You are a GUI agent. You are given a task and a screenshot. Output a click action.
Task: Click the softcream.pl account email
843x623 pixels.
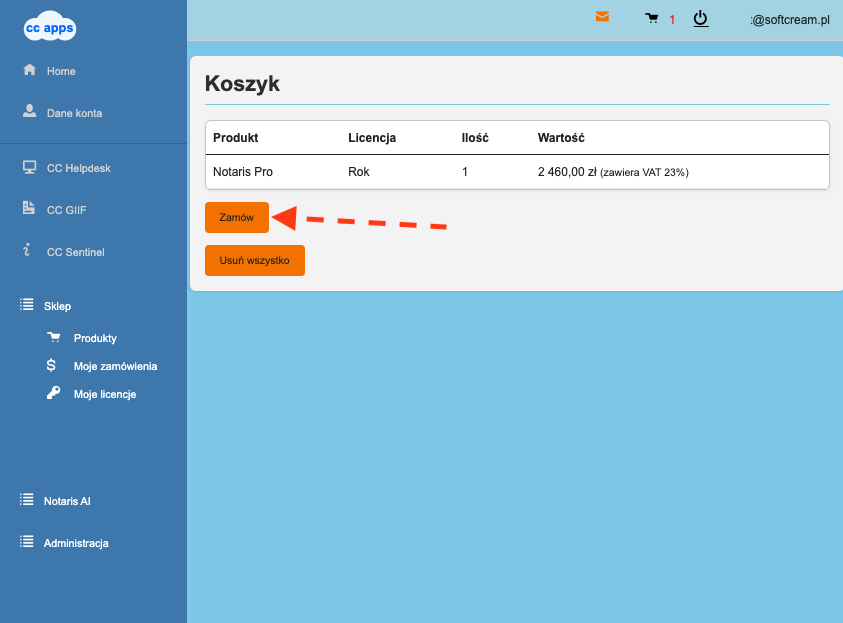point(790,20)
